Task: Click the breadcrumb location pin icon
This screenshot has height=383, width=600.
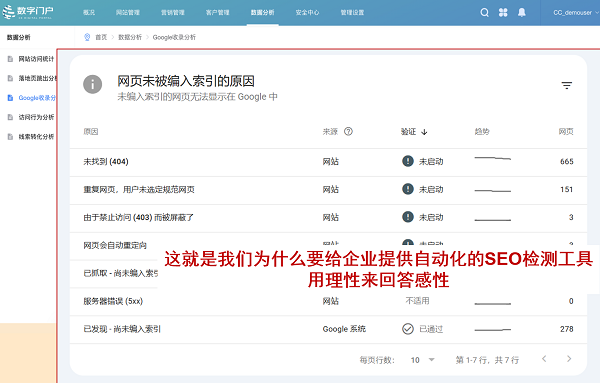Action: 87,37
